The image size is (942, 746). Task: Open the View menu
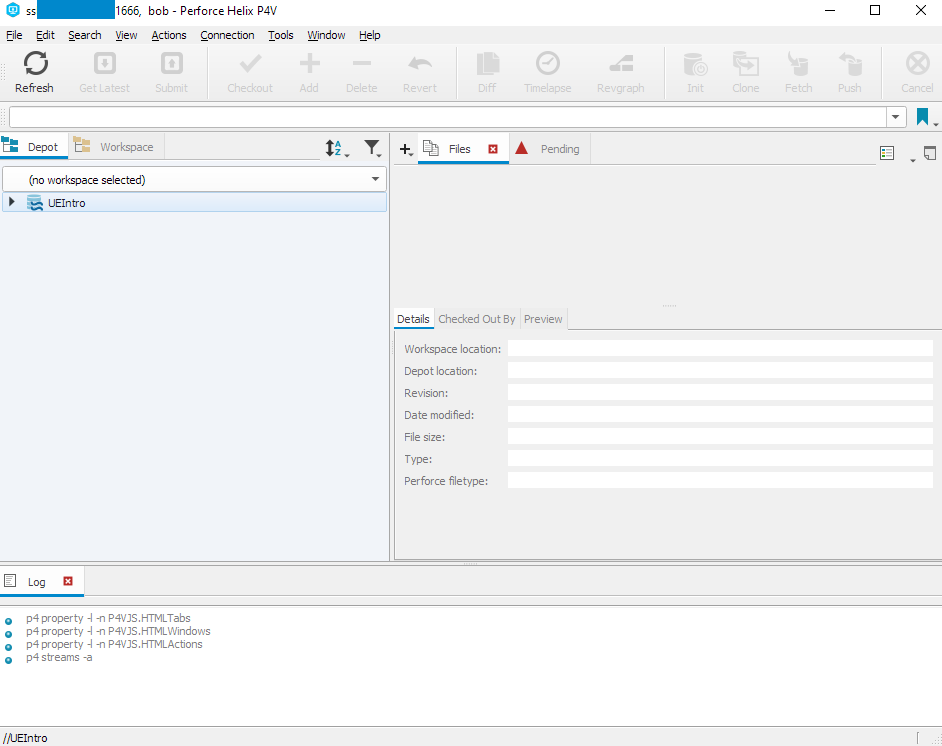point(126,35)
